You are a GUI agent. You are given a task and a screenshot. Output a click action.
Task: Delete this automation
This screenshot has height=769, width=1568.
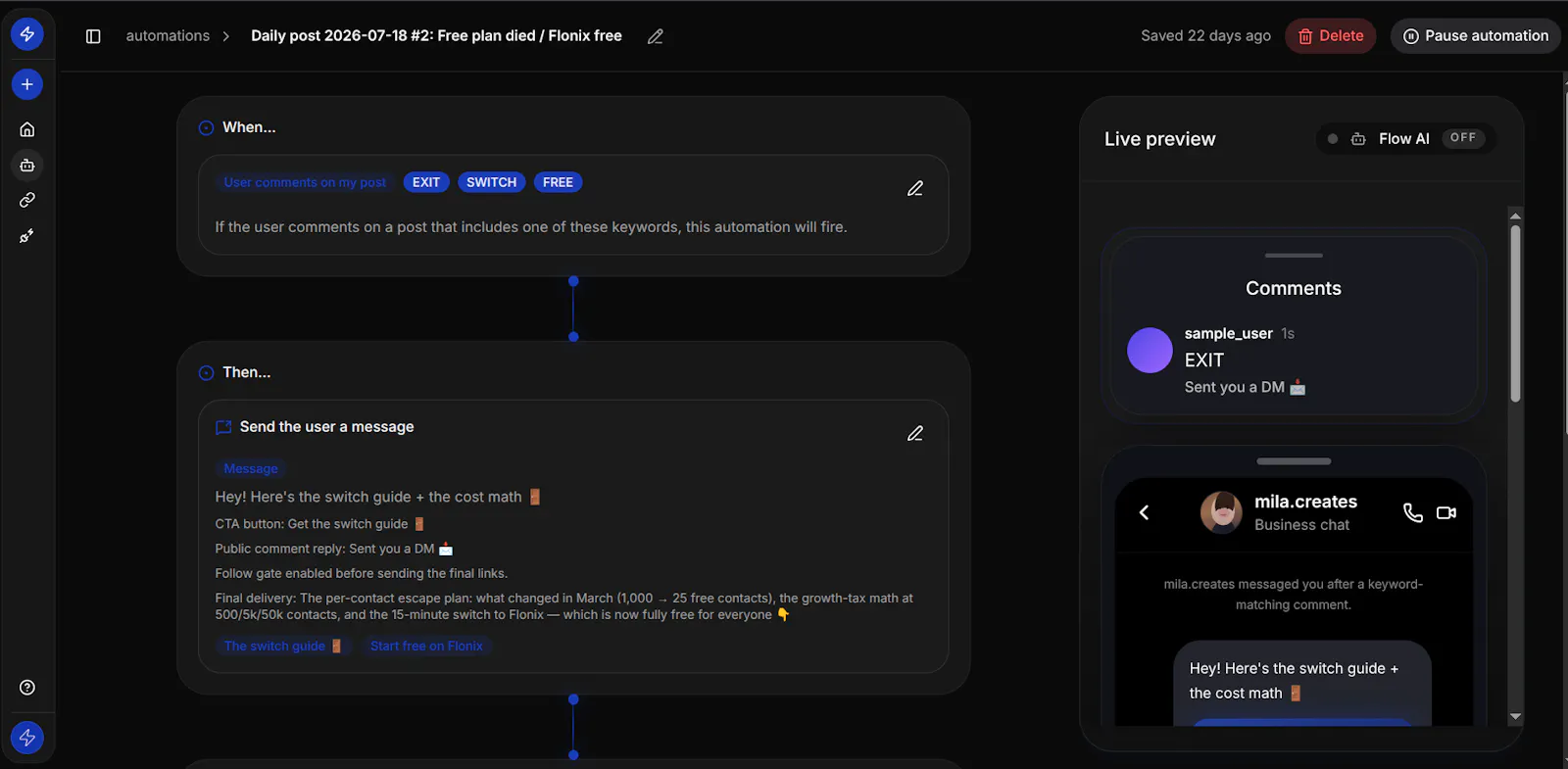(1331, 36)
